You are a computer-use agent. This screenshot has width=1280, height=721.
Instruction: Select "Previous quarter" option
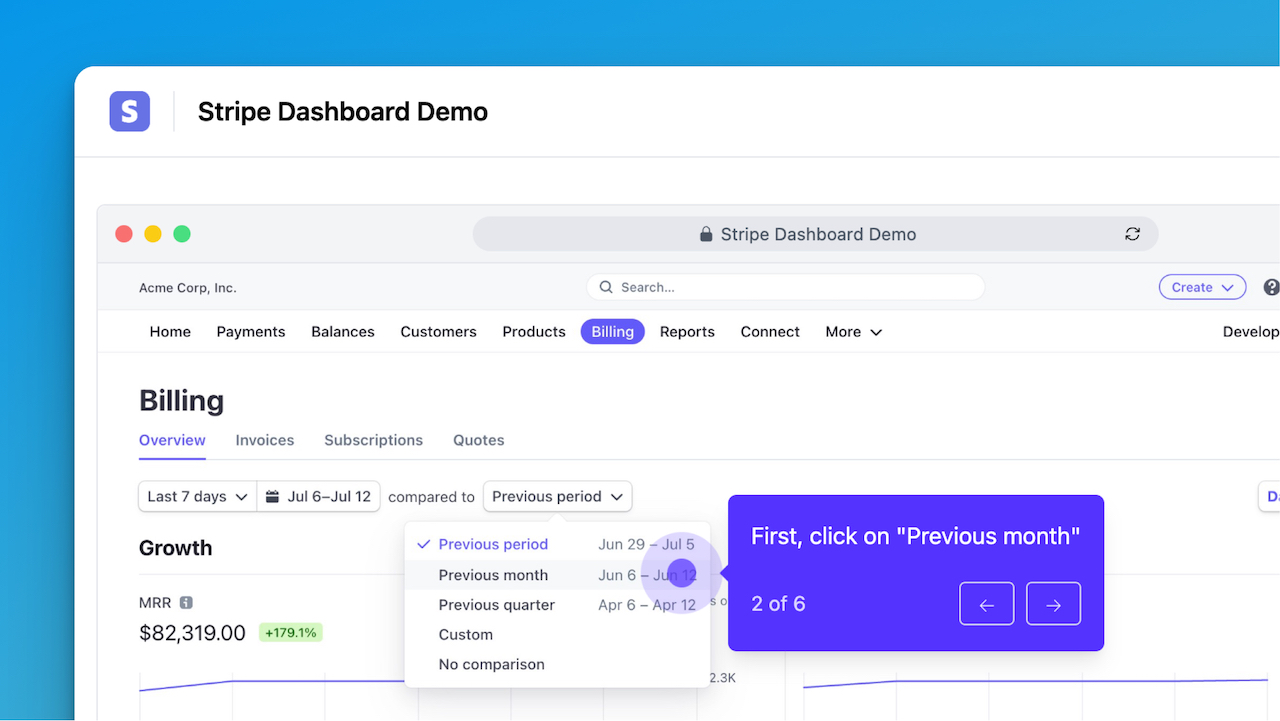pyautogui.click(x=557, y=605)
